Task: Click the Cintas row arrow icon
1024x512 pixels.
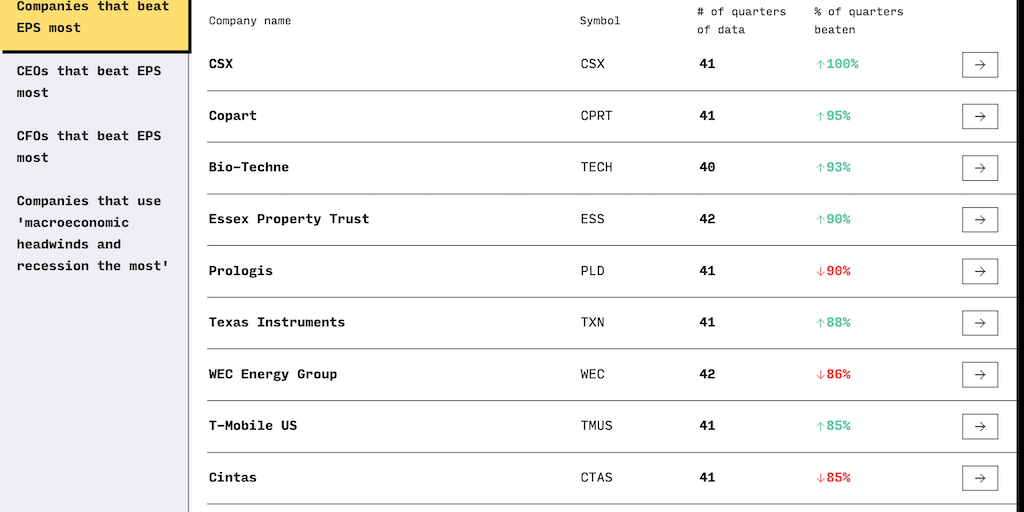Action: 979,478
